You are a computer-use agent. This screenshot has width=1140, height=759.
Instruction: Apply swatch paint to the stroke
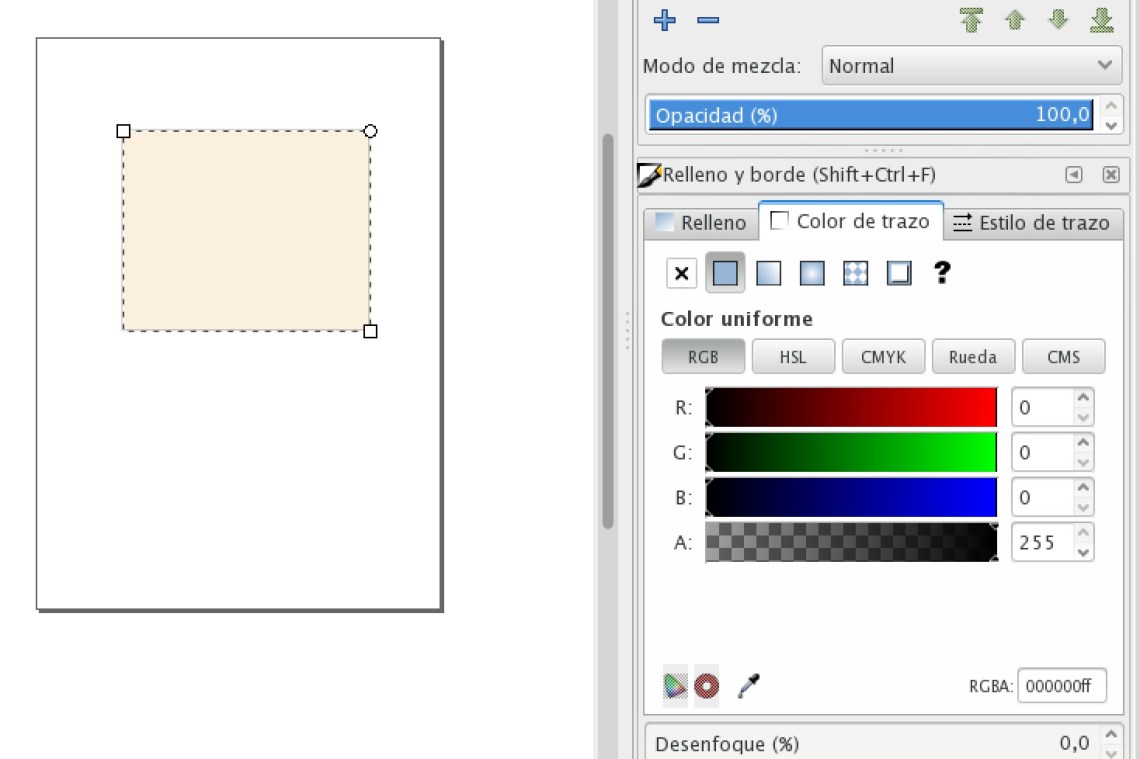click(897, 272)
